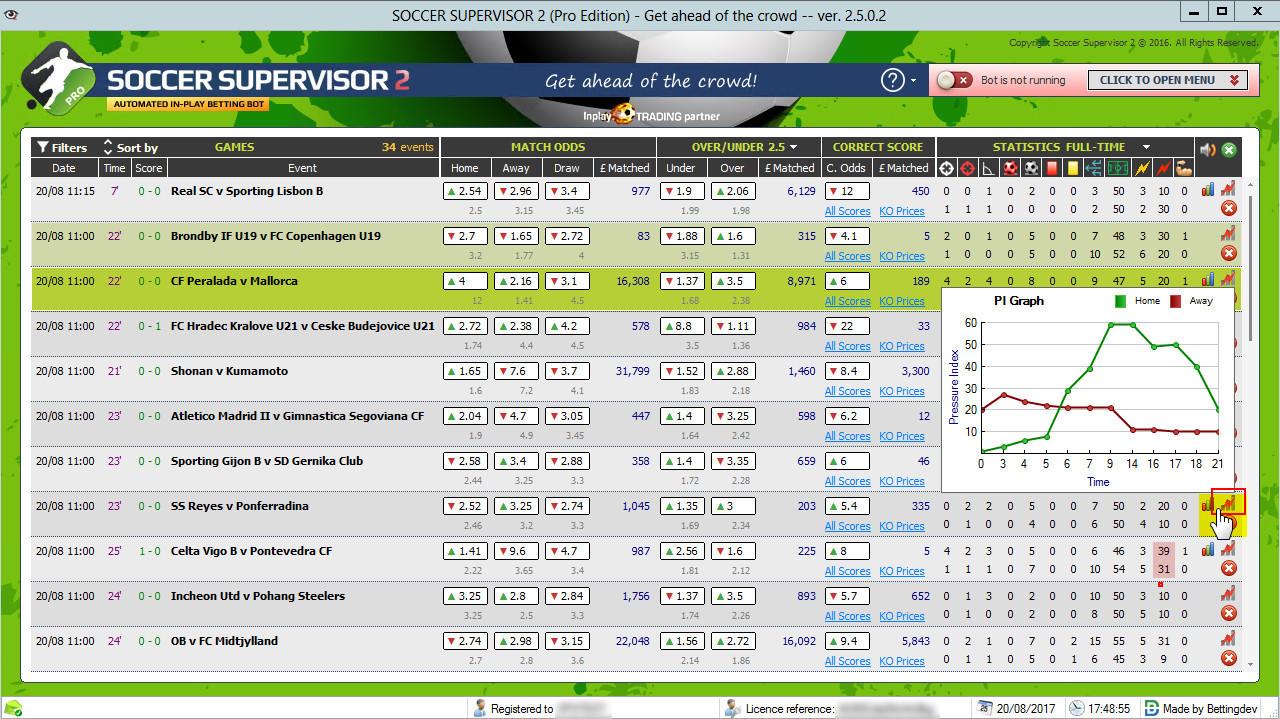Click Draw odds 3.1 for CF Peralada
The image size is (1280, 719).
(x=567, y=281)
